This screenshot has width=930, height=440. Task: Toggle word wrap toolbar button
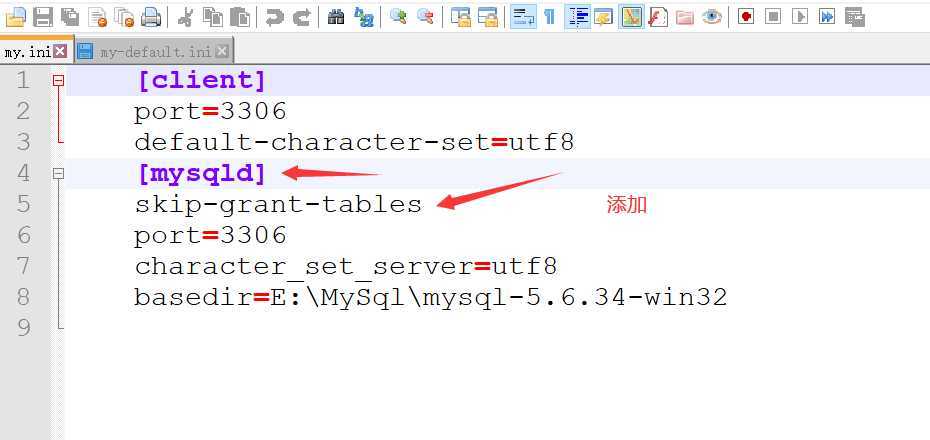[x=523, y=17]
